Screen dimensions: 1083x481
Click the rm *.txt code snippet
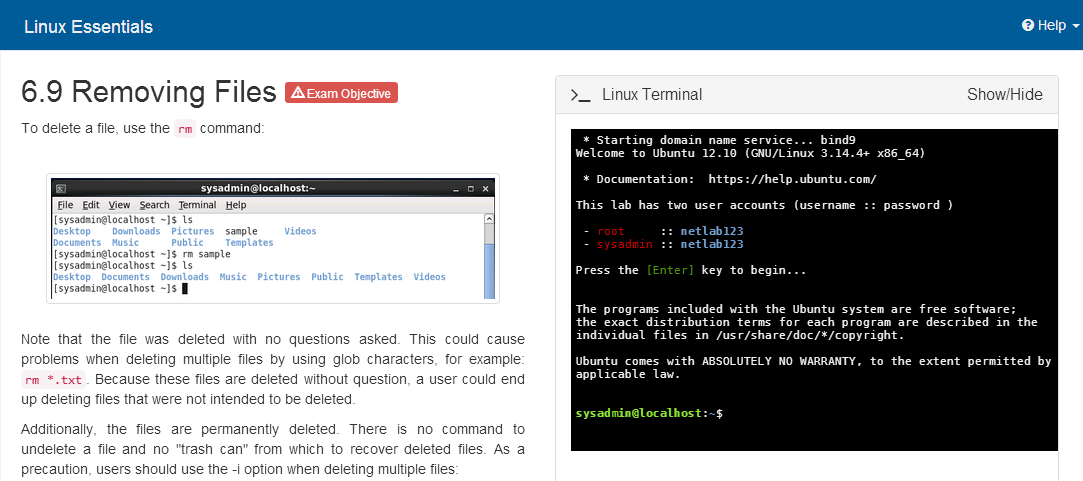click(53, 379)
